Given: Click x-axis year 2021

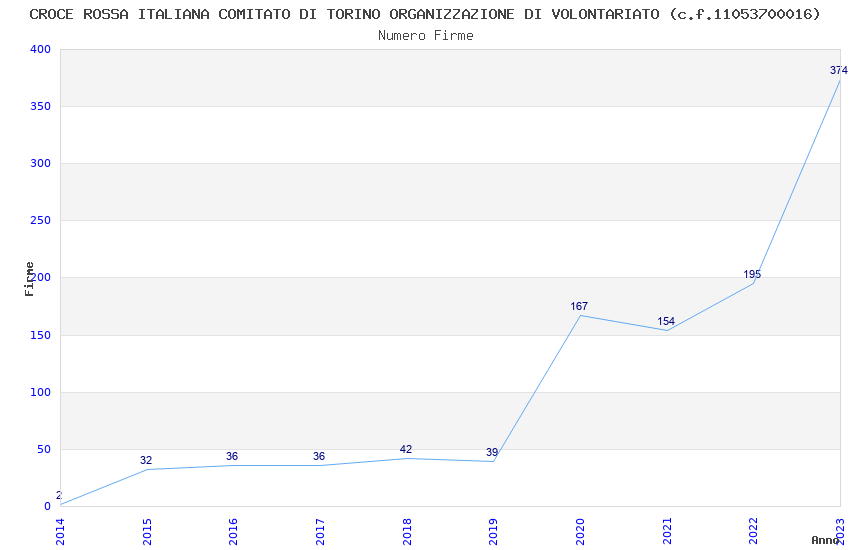Looking at the screenshot, I should pos(667,532).
